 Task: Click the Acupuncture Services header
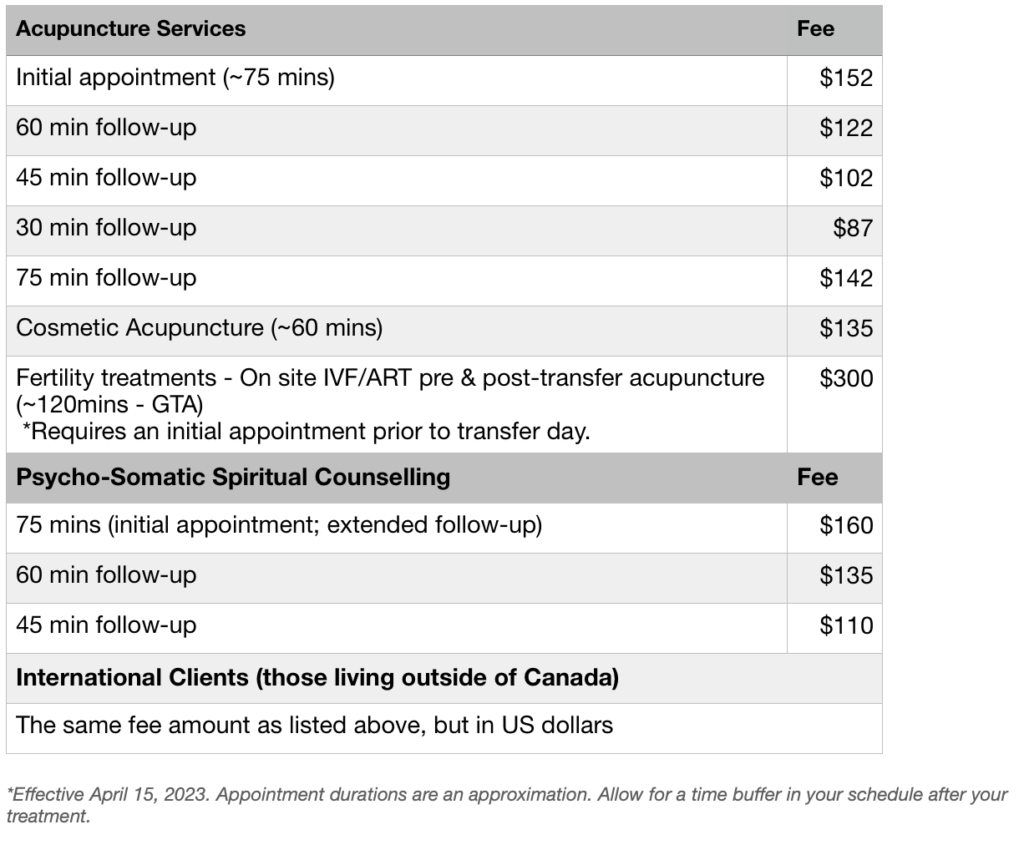point(131,29)
